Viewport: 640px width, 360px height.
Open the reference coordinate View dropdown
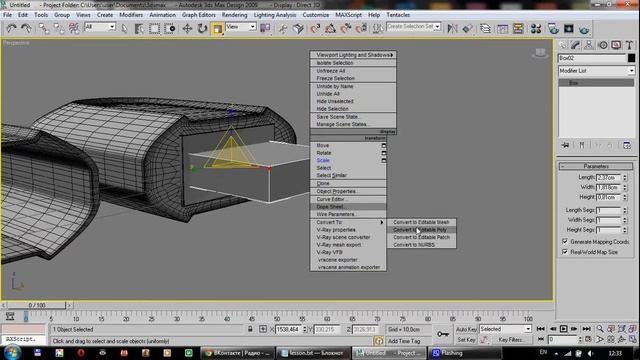click(x=241, y=27)
